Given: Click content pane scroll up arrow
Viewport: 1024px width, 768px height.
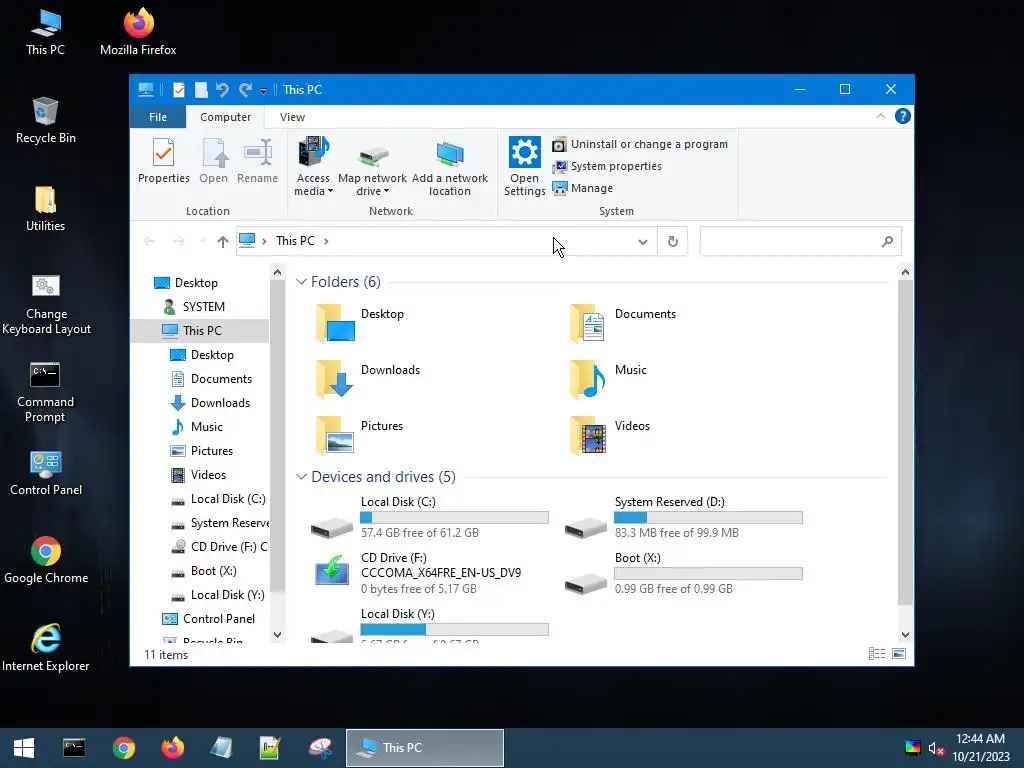Looking at the screenshot, I should pyautogui.click(x=905, y=272).
